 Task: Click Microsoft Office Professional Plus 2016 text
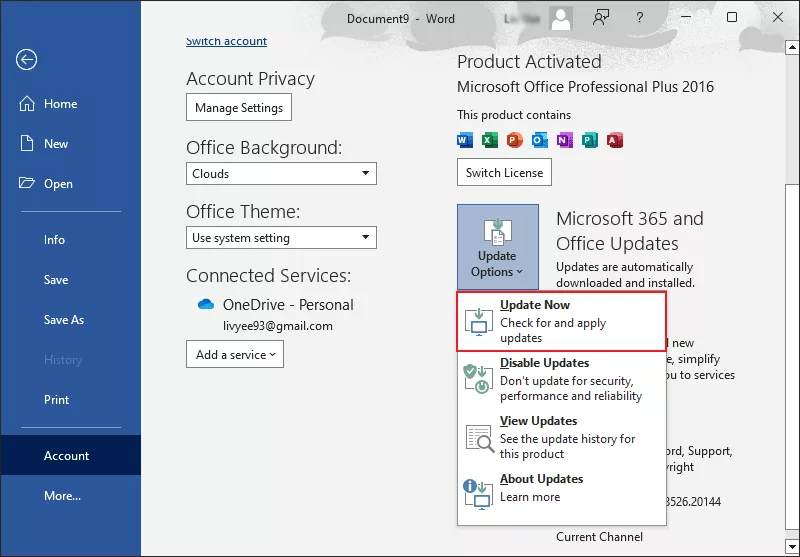[585, 87]
